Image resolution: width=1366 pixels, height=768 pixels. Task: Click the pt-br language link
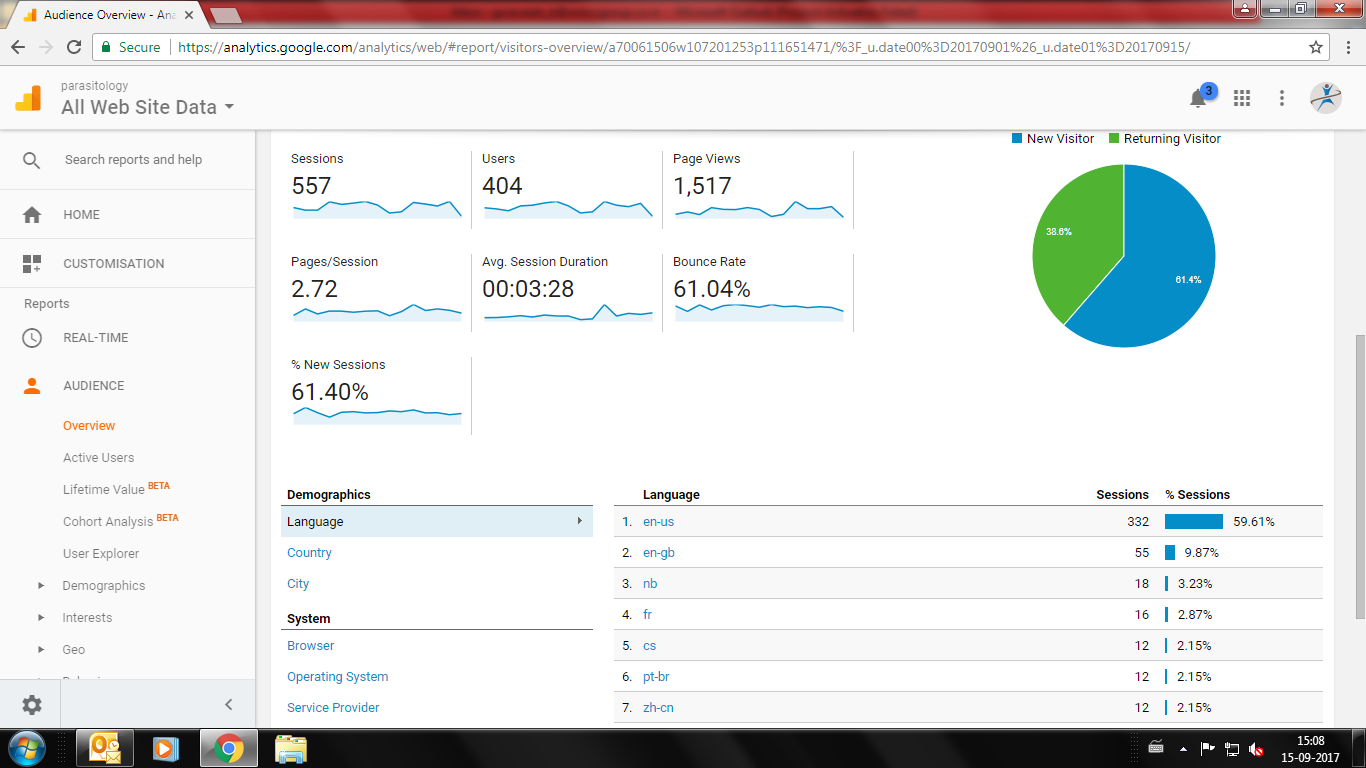(656, 677)
